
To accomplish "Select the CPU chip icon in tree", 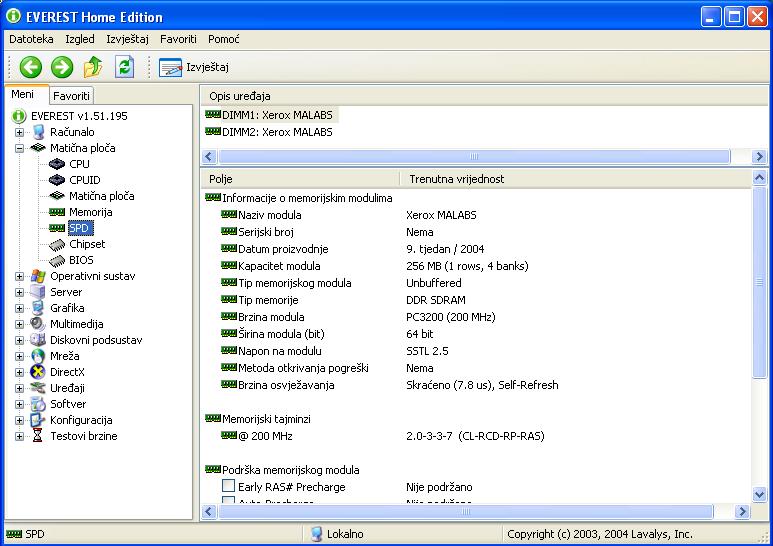I will (57, 164).
